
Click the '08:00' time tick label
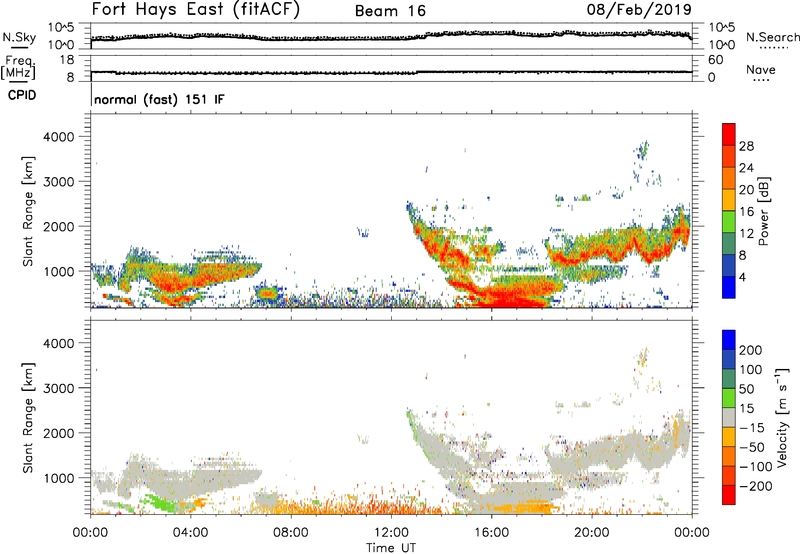[x=291, y=533]
